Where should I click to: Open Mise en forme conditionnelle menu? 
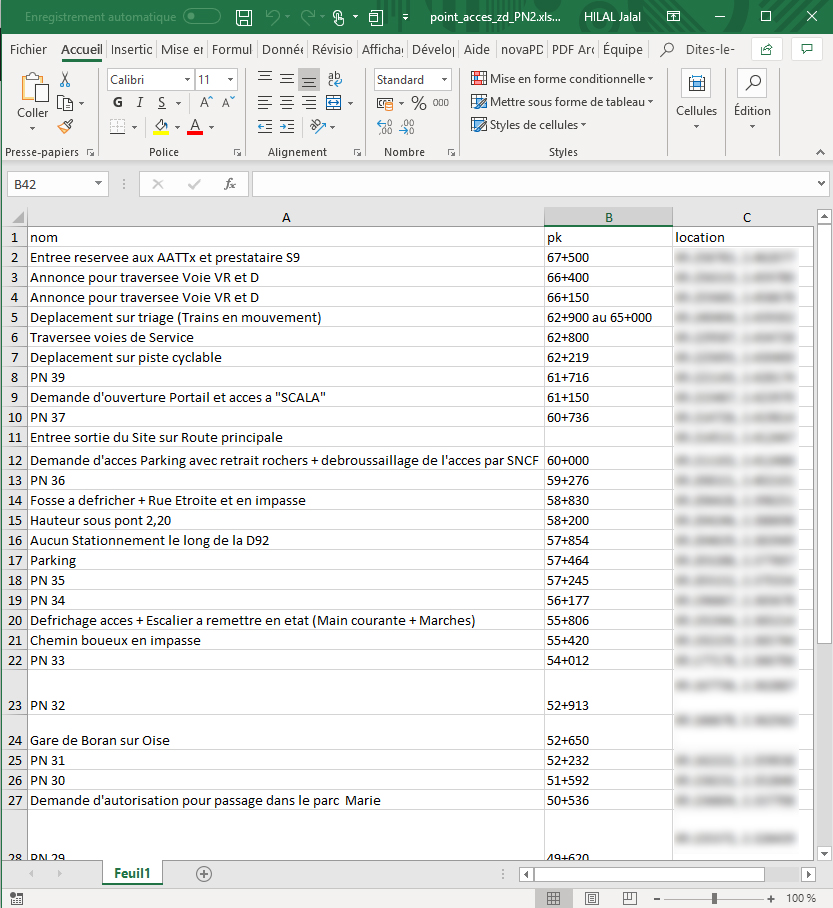pyautogui.click(x=562, y=78)
